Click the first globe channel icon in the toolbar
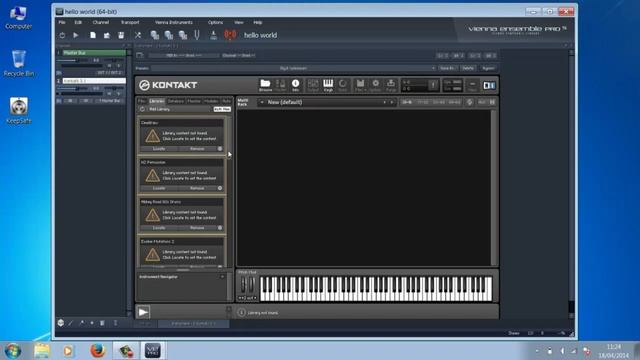The height and width of the screenshot is (360, 640). (x=155, y=36)
